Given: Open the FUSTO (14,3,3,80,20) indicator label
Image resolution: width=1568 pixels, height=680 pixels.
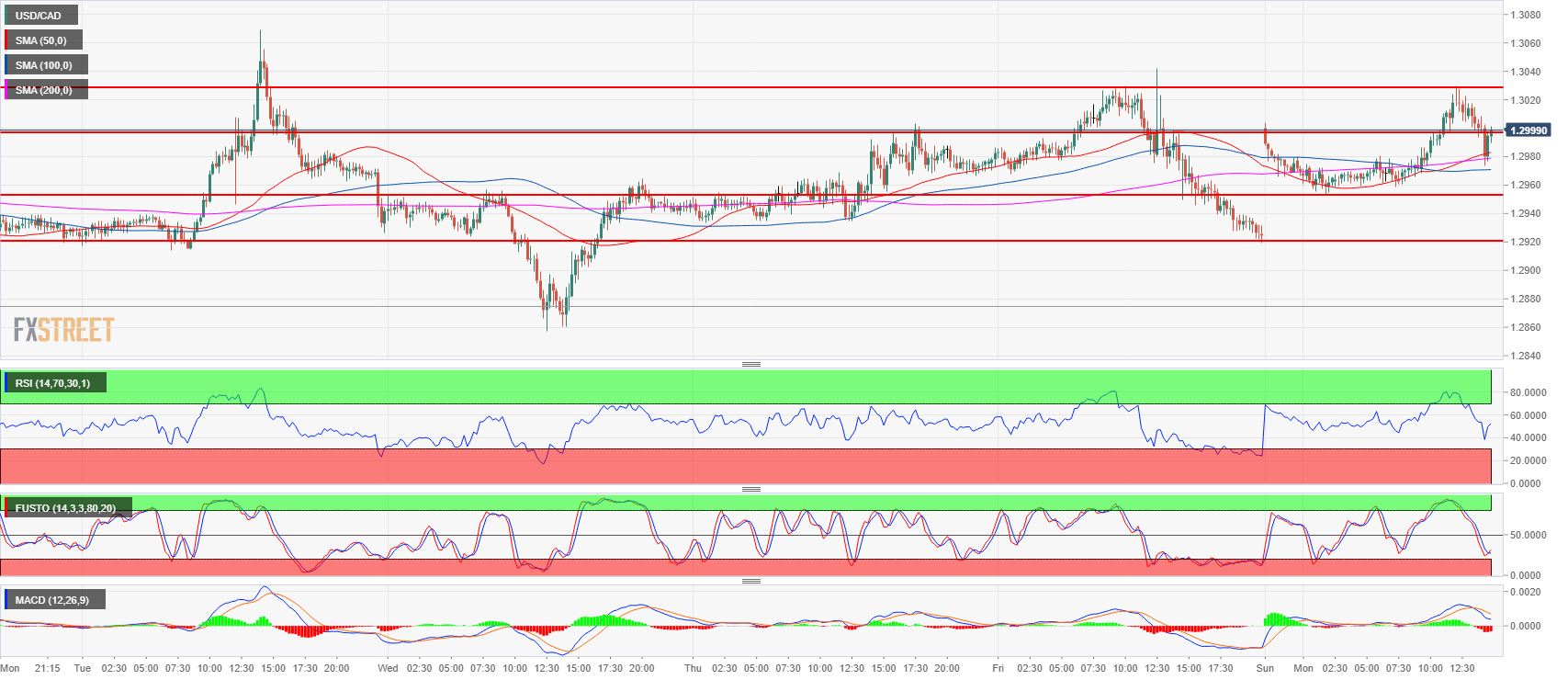Looking at the screenshot, I should 66,508.
